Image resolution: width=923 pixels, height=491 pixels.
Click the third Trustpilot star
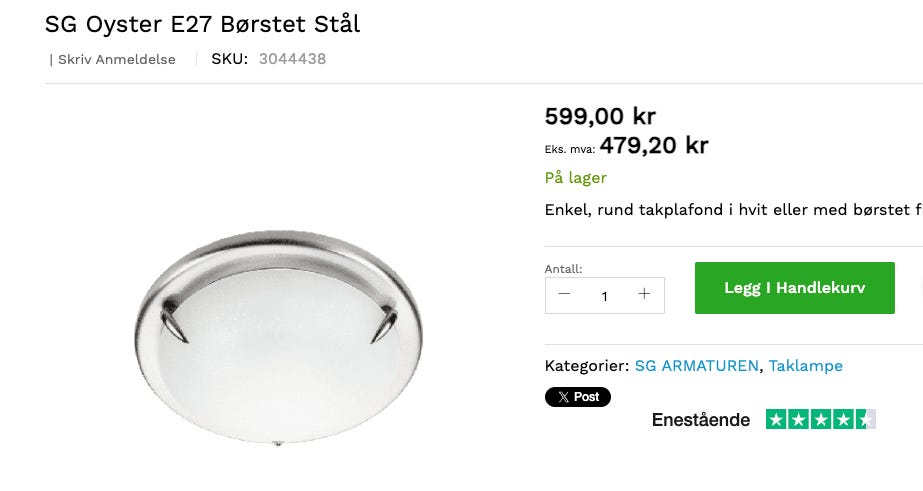[821, 420]
